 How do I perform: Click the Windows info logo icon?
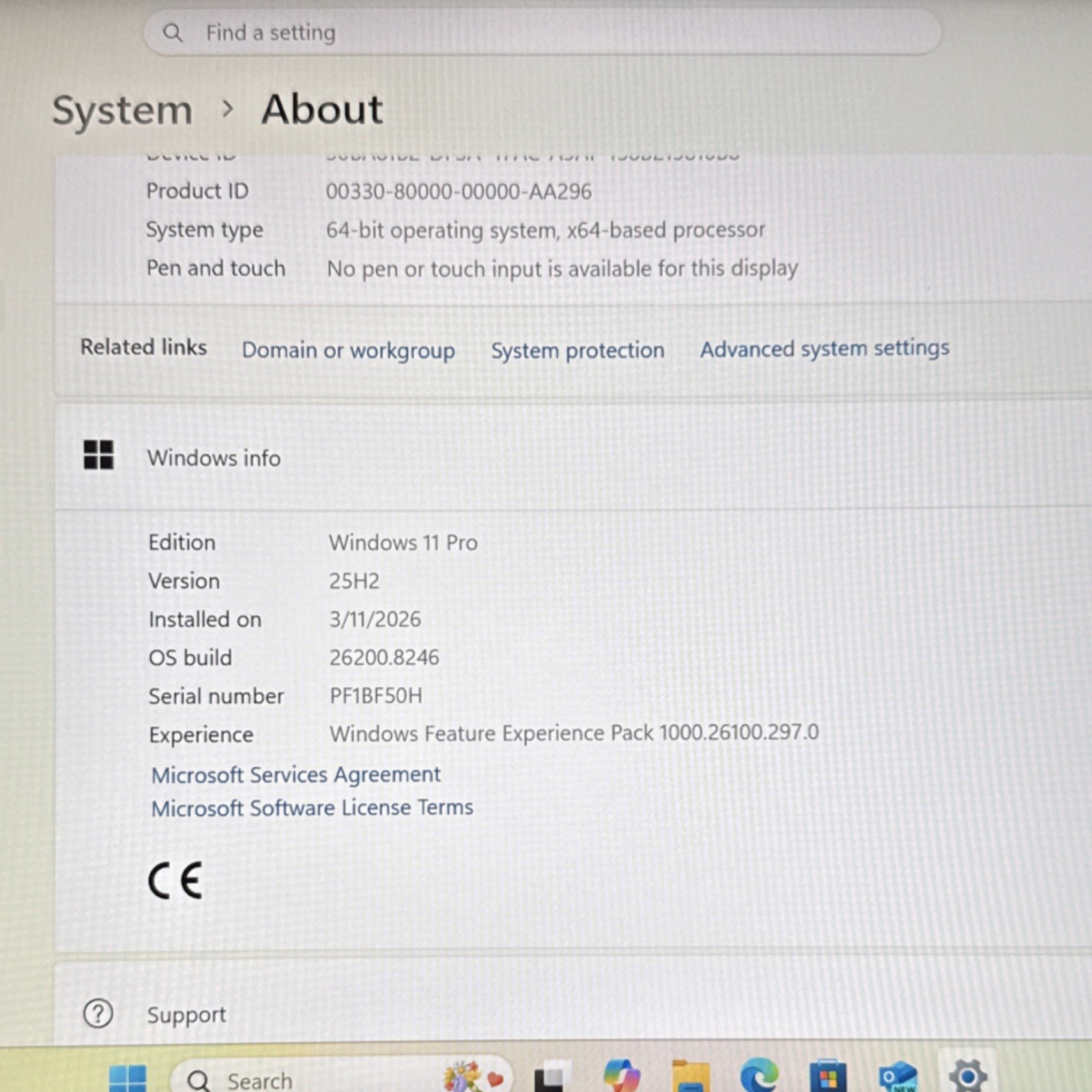click(x=98, y=455)
